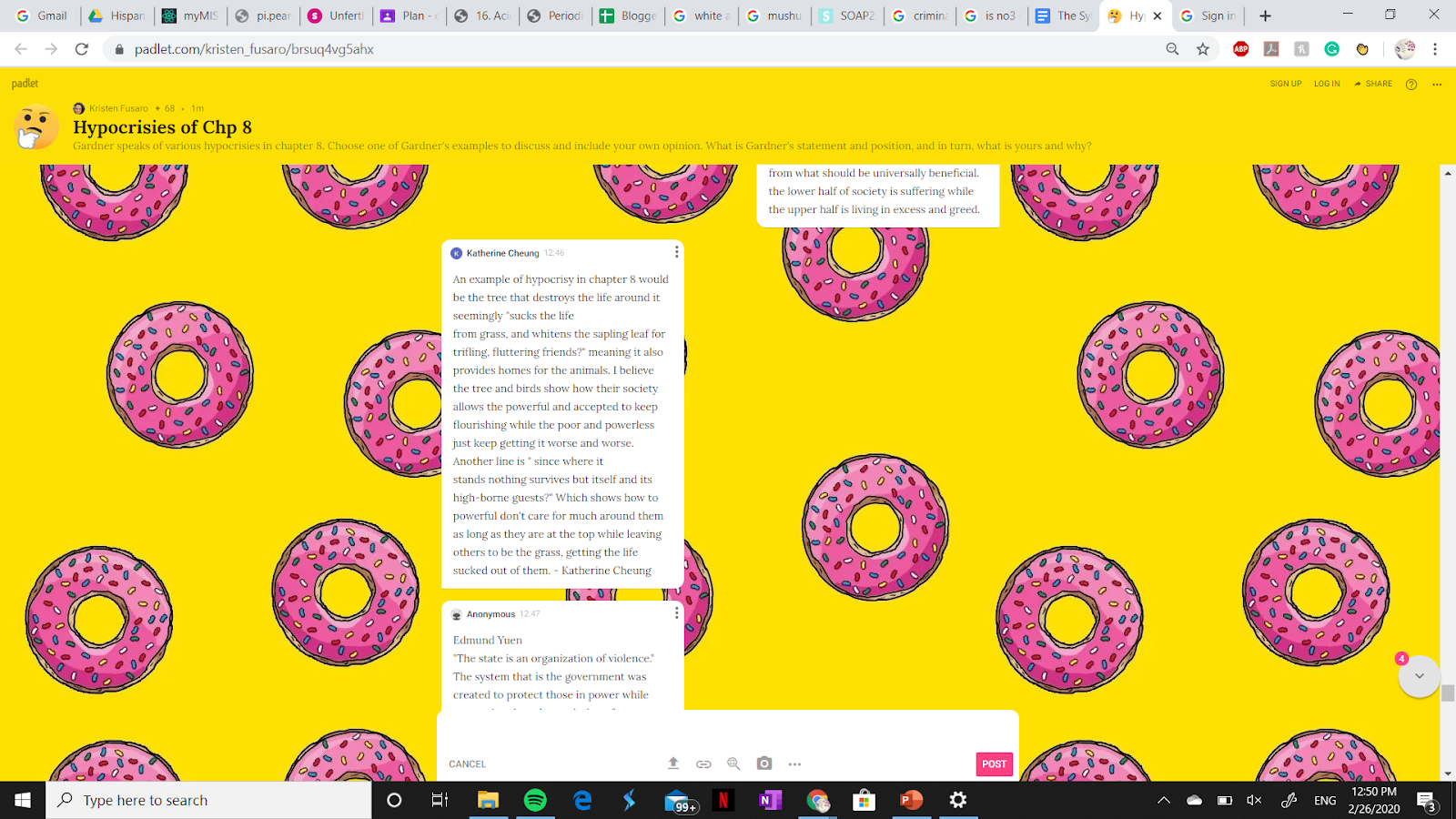
Task: Switch to the Sign in tab
Action: [1208, 15]
